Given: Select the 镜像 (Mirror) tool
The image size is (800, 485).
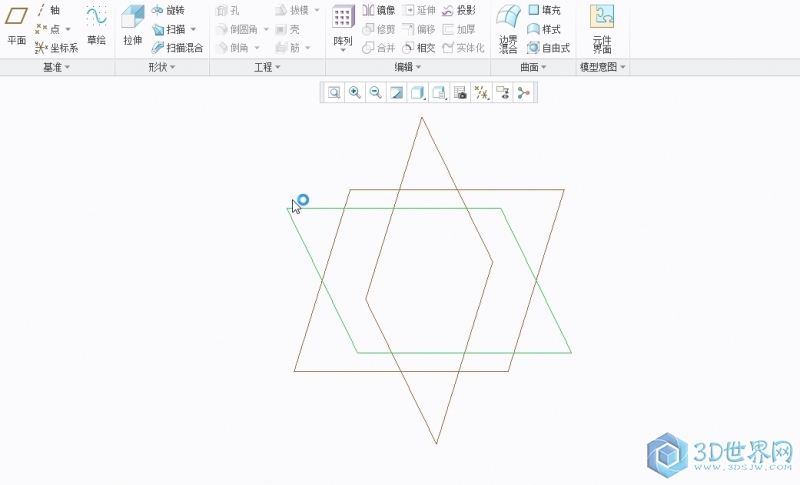Looking at the screenshot, I should [x=379, y=10].
